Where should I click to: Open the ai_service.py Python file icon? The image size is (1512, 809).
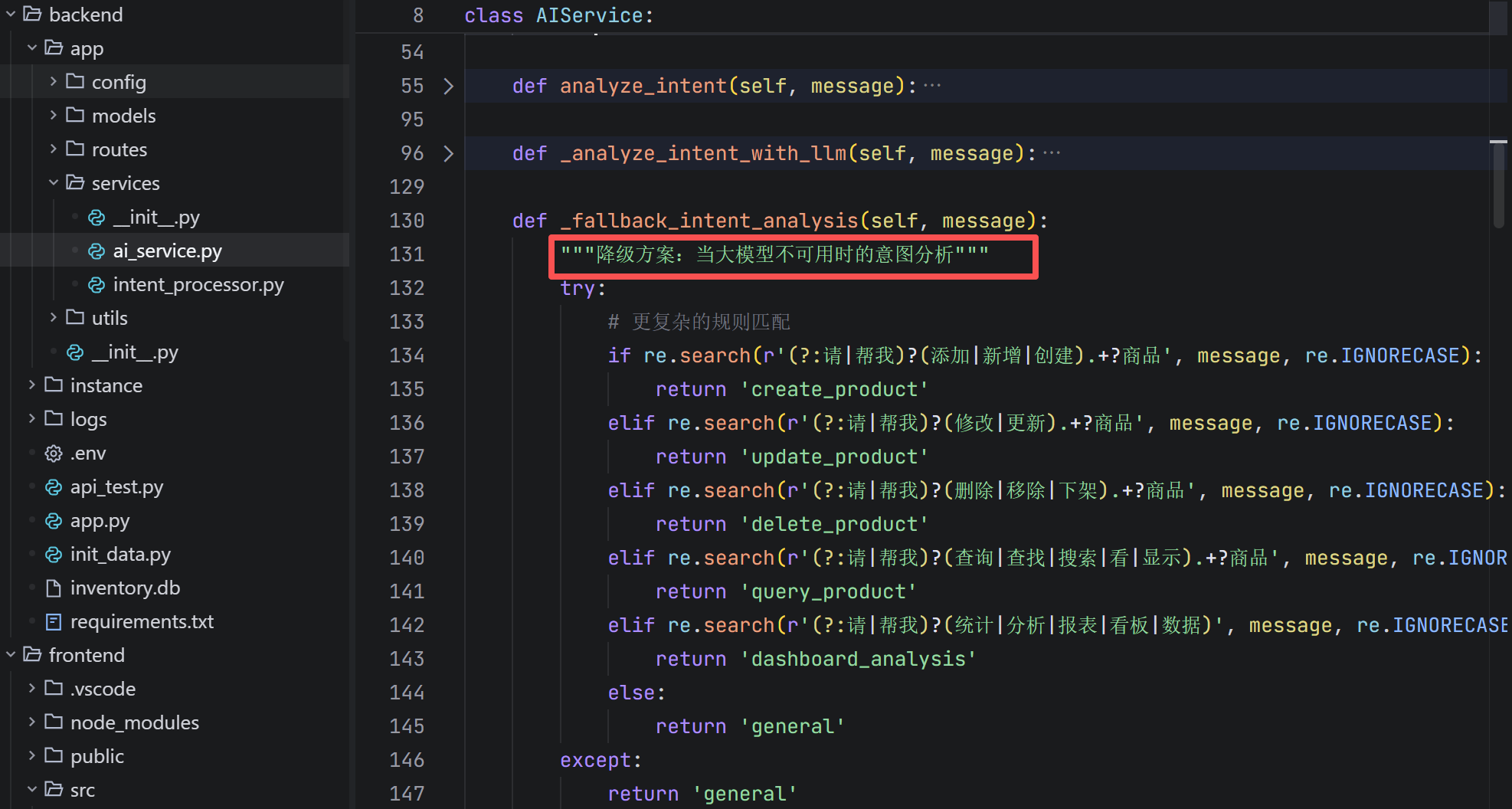97,251
